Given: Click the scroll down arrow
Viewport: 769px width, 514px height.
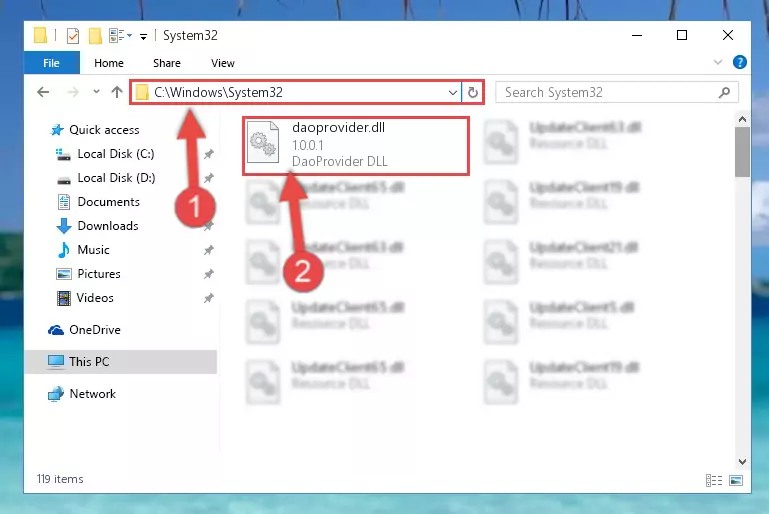Looking at the screenshot, I should [742, 462].
